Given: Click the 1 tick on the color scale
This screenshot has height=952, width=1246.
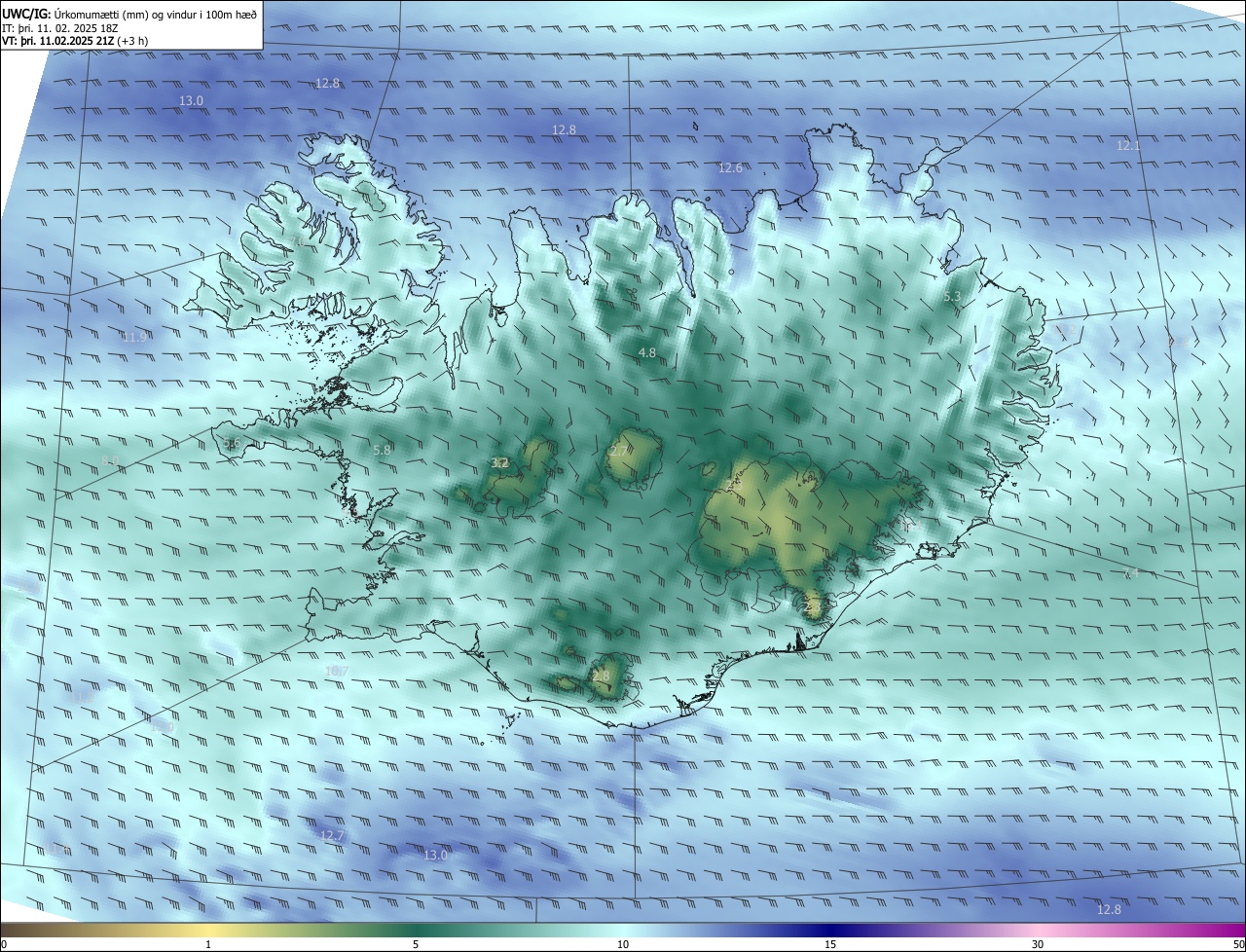Looking at the screenshot, I should coord(208,944).
